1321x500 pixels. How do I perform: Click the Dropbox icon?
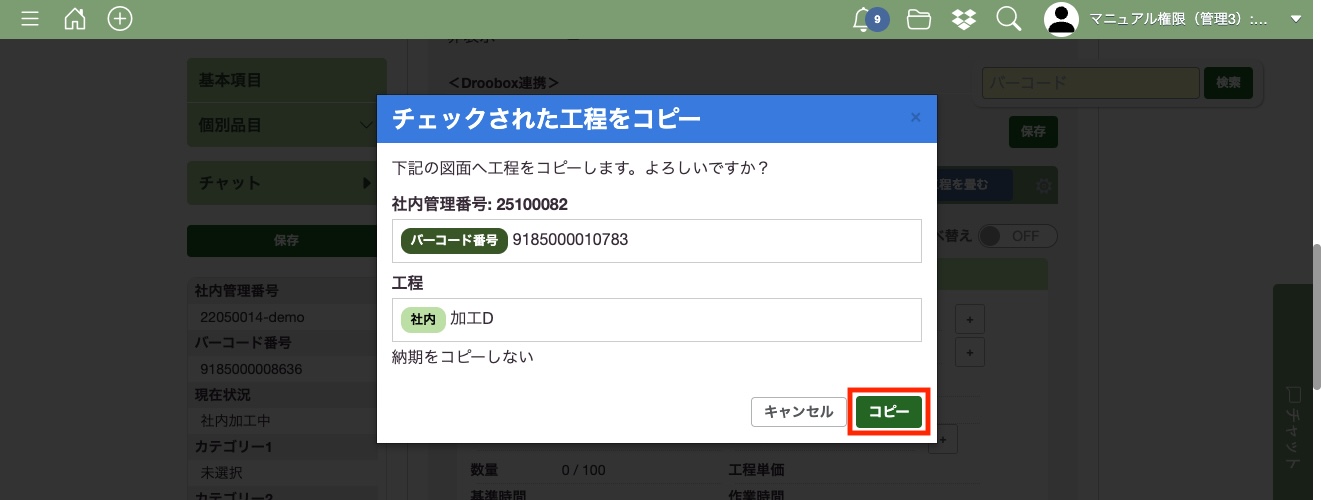click(963, 19)
